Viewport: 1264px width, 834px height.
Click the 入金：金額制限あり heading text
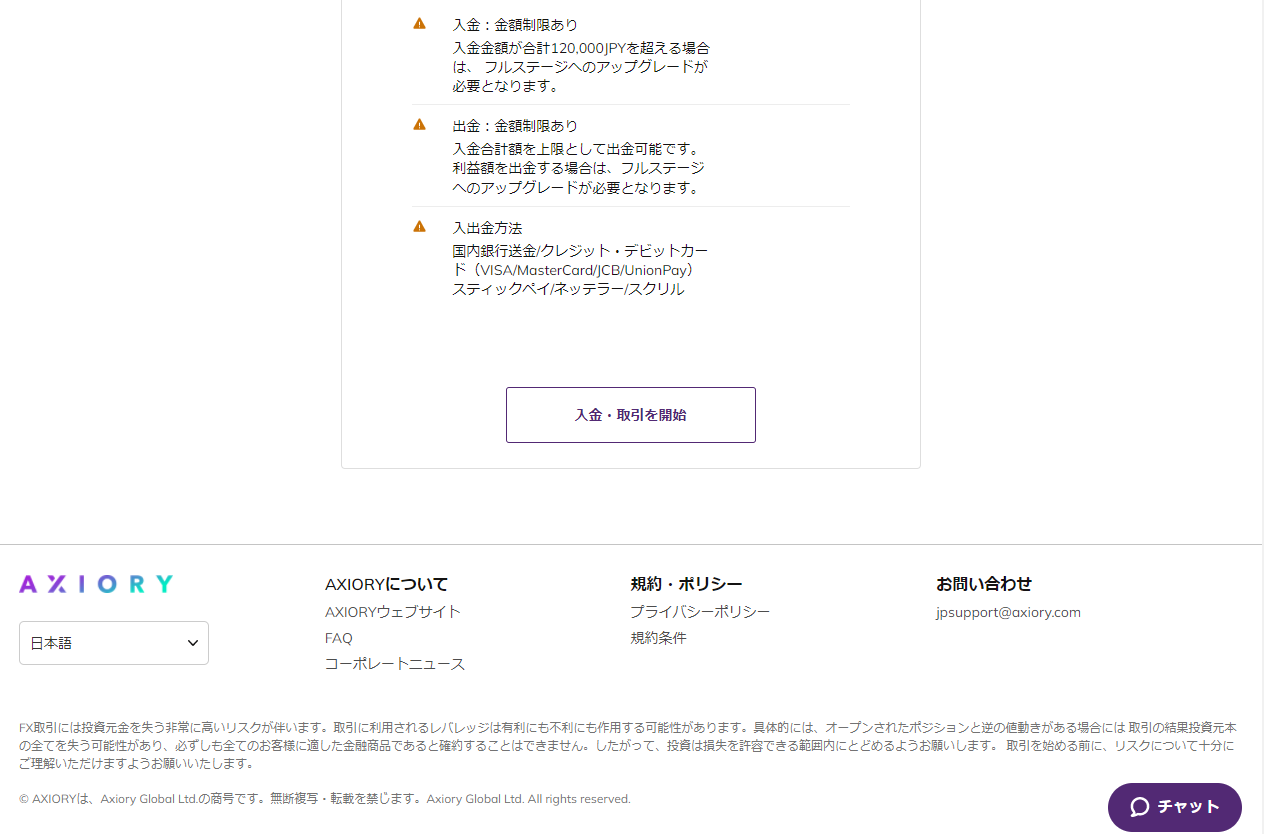click(515, 25)
